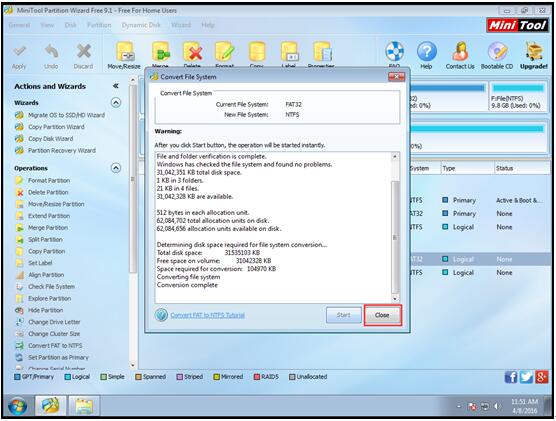Choose Extend Partition operation
Image resolution: width=556 pixels, height=421 pixels.
click(x=49, y=216)
